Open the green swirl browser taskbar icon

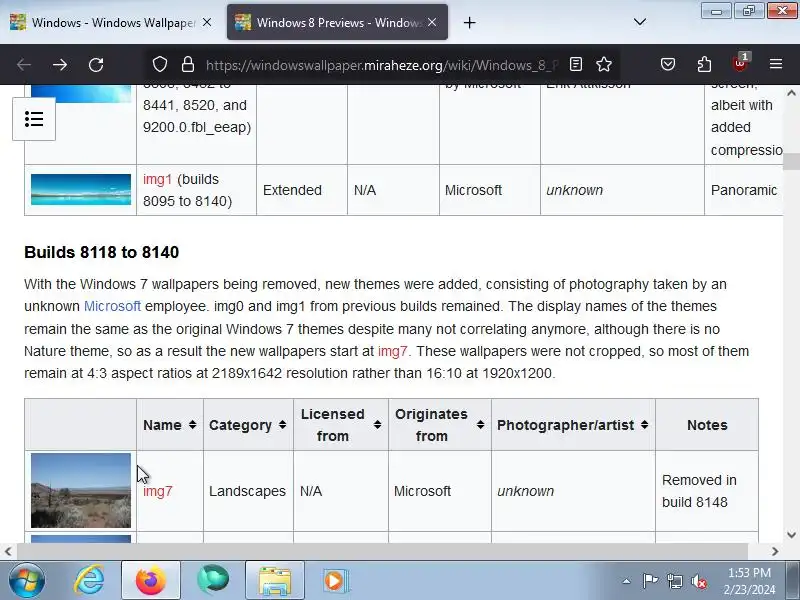click(213, 581)
